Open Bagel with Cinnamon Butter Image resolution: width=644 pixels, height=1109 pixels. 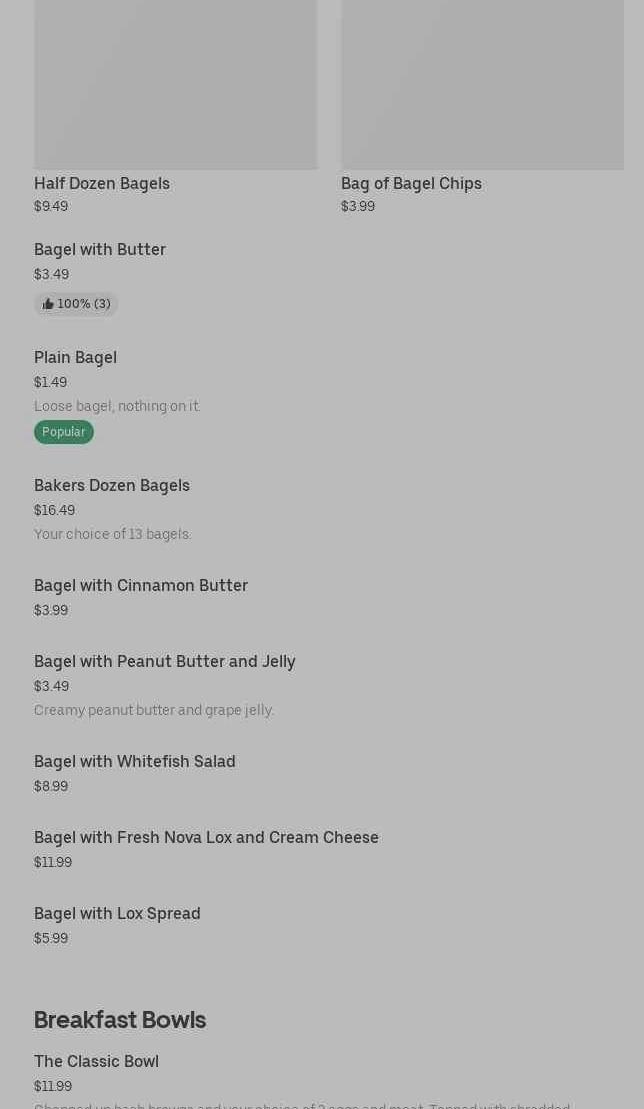[x=141, y=585]
